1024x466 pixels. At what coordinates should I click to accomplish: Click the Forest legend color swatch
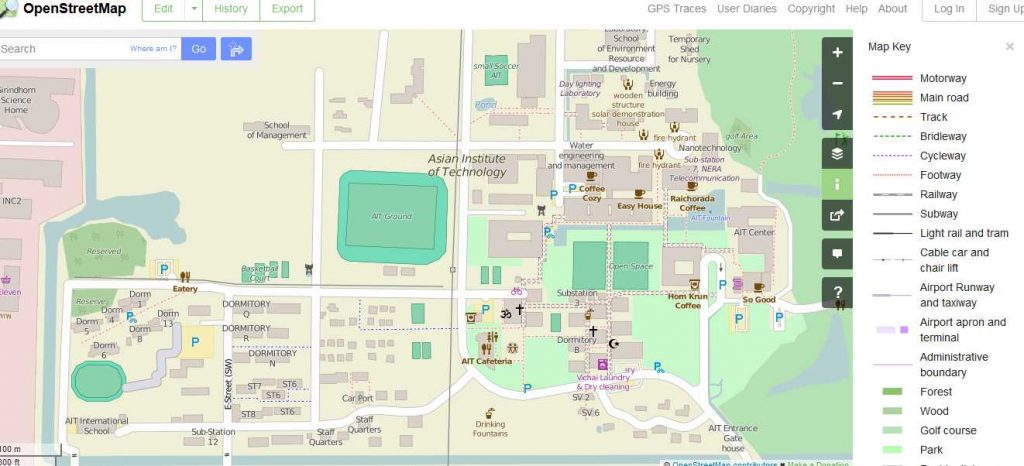[892, 392]
